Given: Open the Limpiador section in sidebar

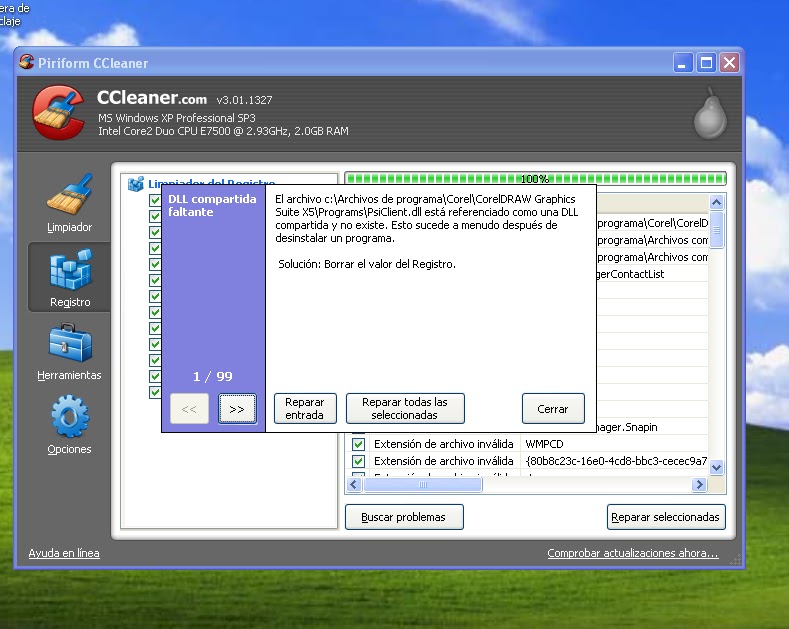Looking at the screenshot, I should point(69,204).
